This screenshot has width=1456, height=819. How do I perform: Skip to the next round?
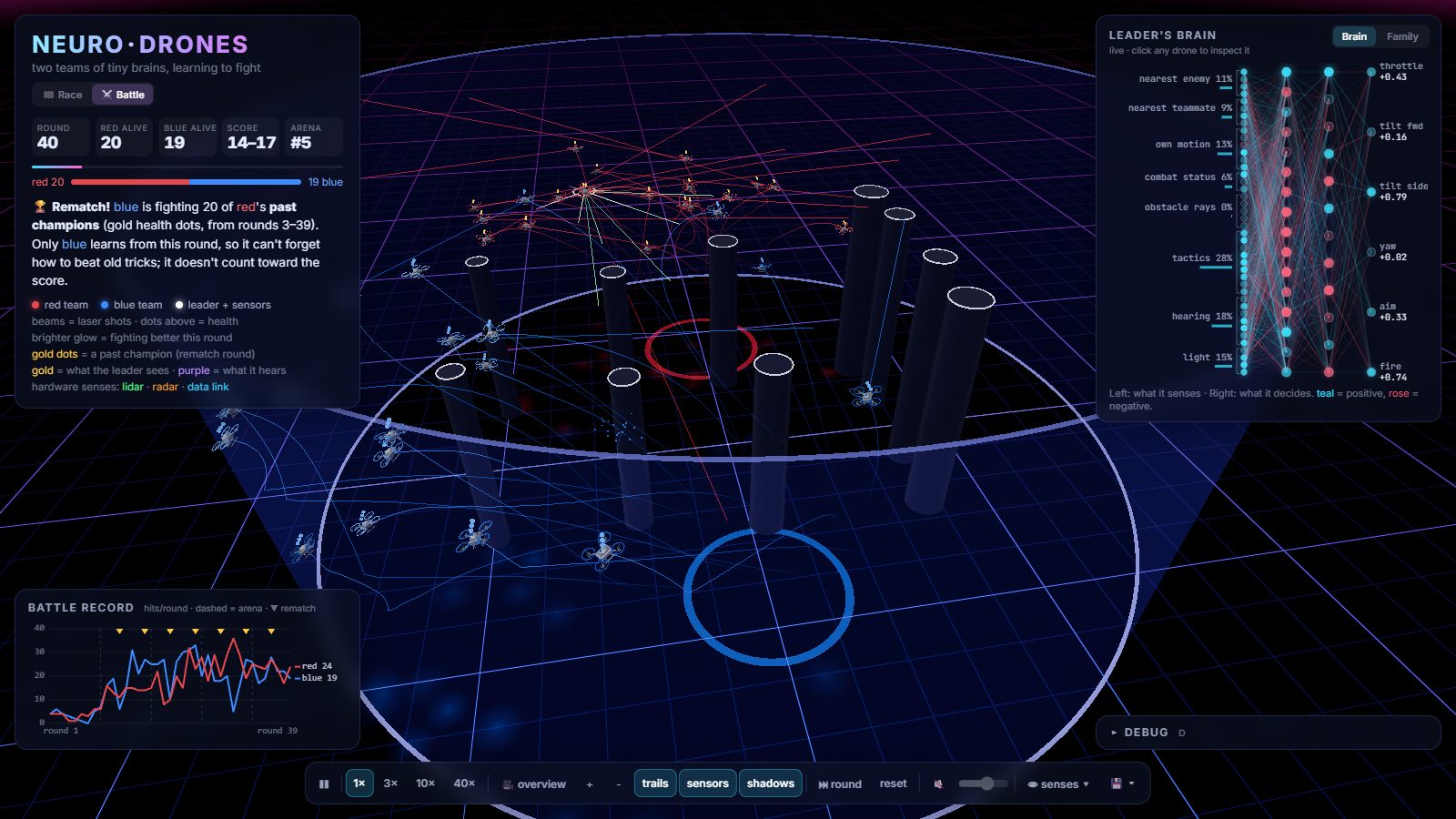coord(840,784)
